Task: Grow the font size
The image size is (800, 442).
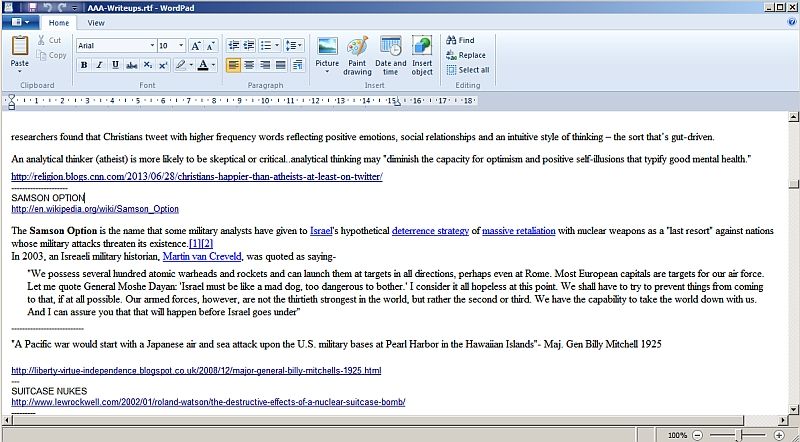Action: (195, 46)
